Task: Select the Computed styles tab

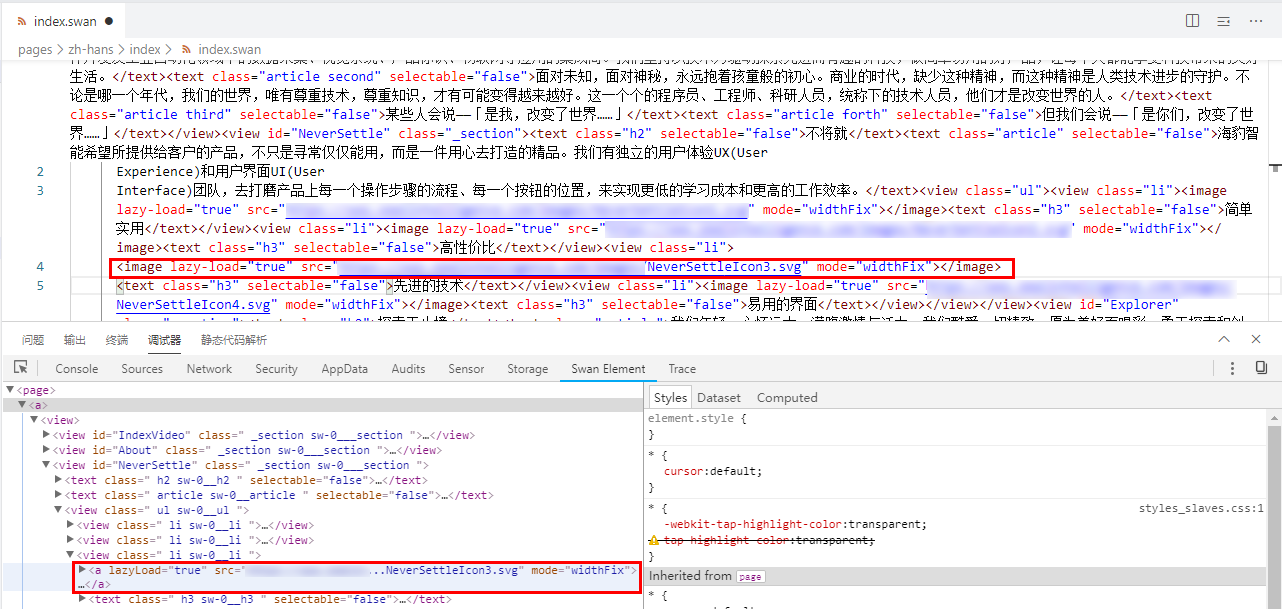Action: (787, 397)
